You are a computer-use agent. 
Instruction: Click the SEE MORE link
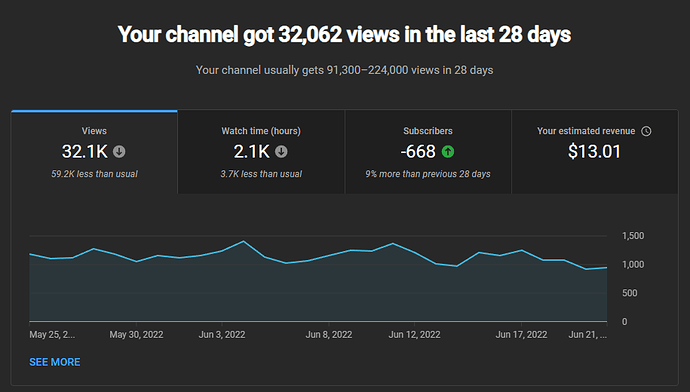point(55,362)
